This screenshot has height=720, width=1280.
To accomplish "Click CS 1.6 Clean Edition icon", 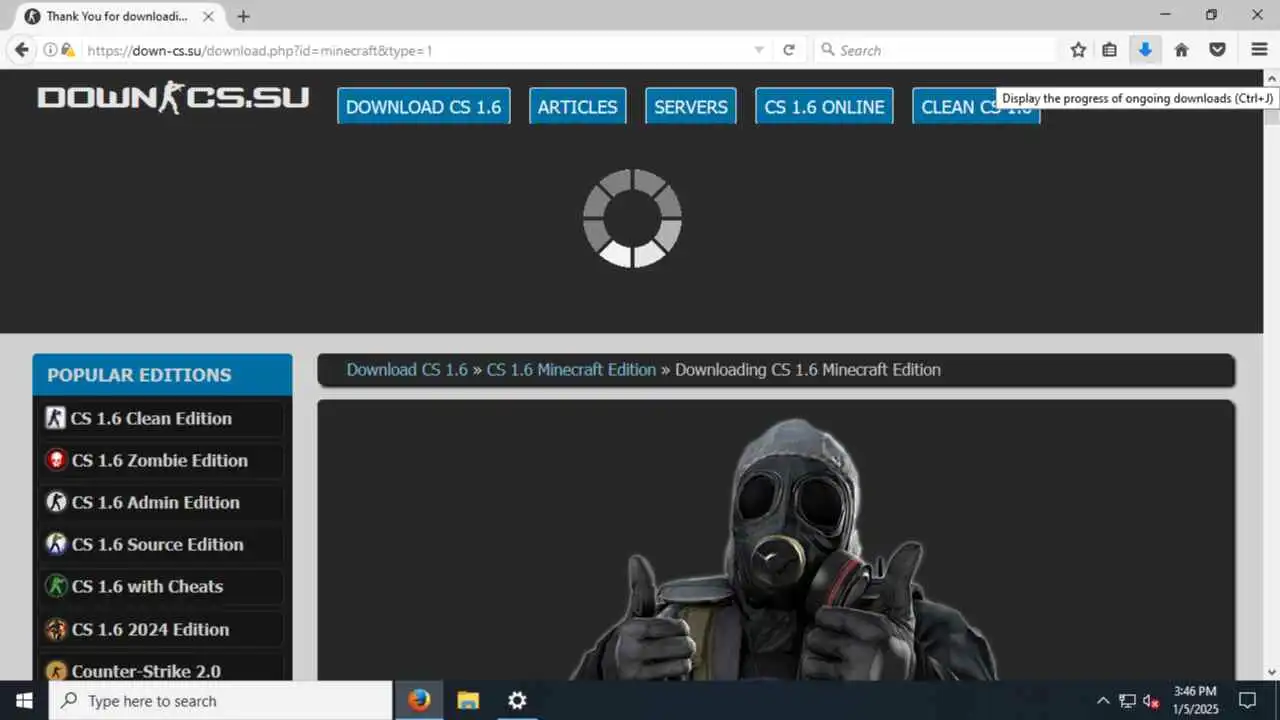I will click(55, 418).
